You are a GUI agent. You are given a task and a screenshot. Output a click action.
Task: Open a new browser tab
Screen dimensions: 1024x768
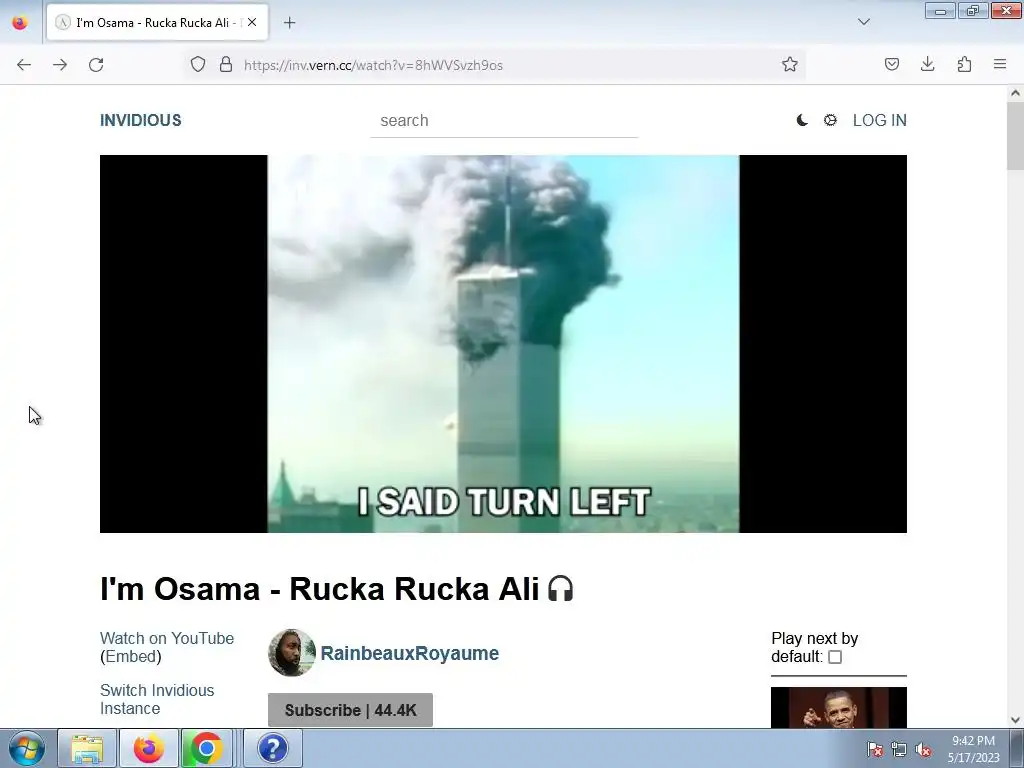289,23
